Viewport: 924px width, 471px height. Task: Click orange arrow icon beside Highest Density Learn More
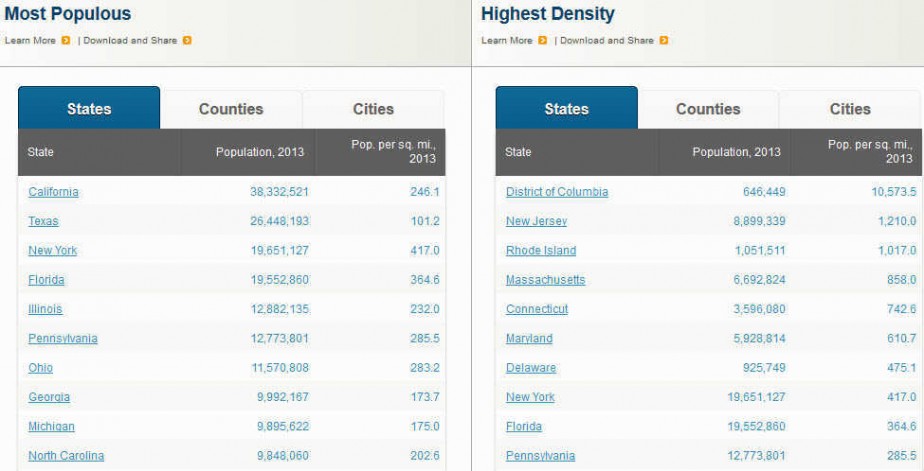click(542, 41)
